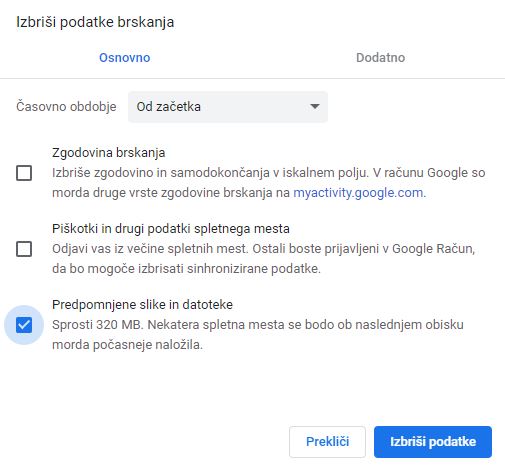Select 'Piškotki in drugi podatki spletnega mesta' heading
The image size is (505, 472).
click(171, 229)
